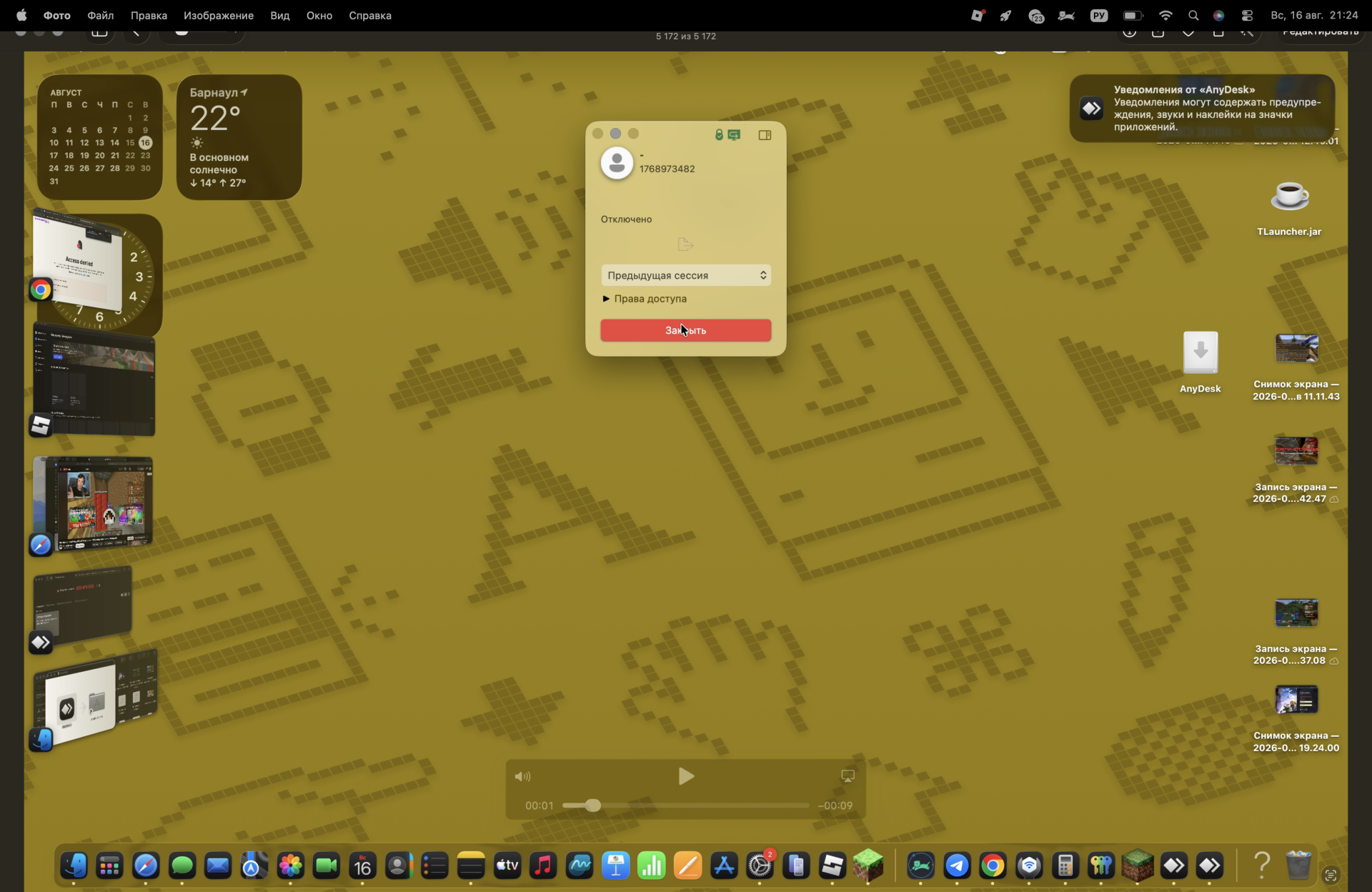This screenshot has width=1372, height=892.
Task: Click the red Закрыть button
Action: point(685,330)
